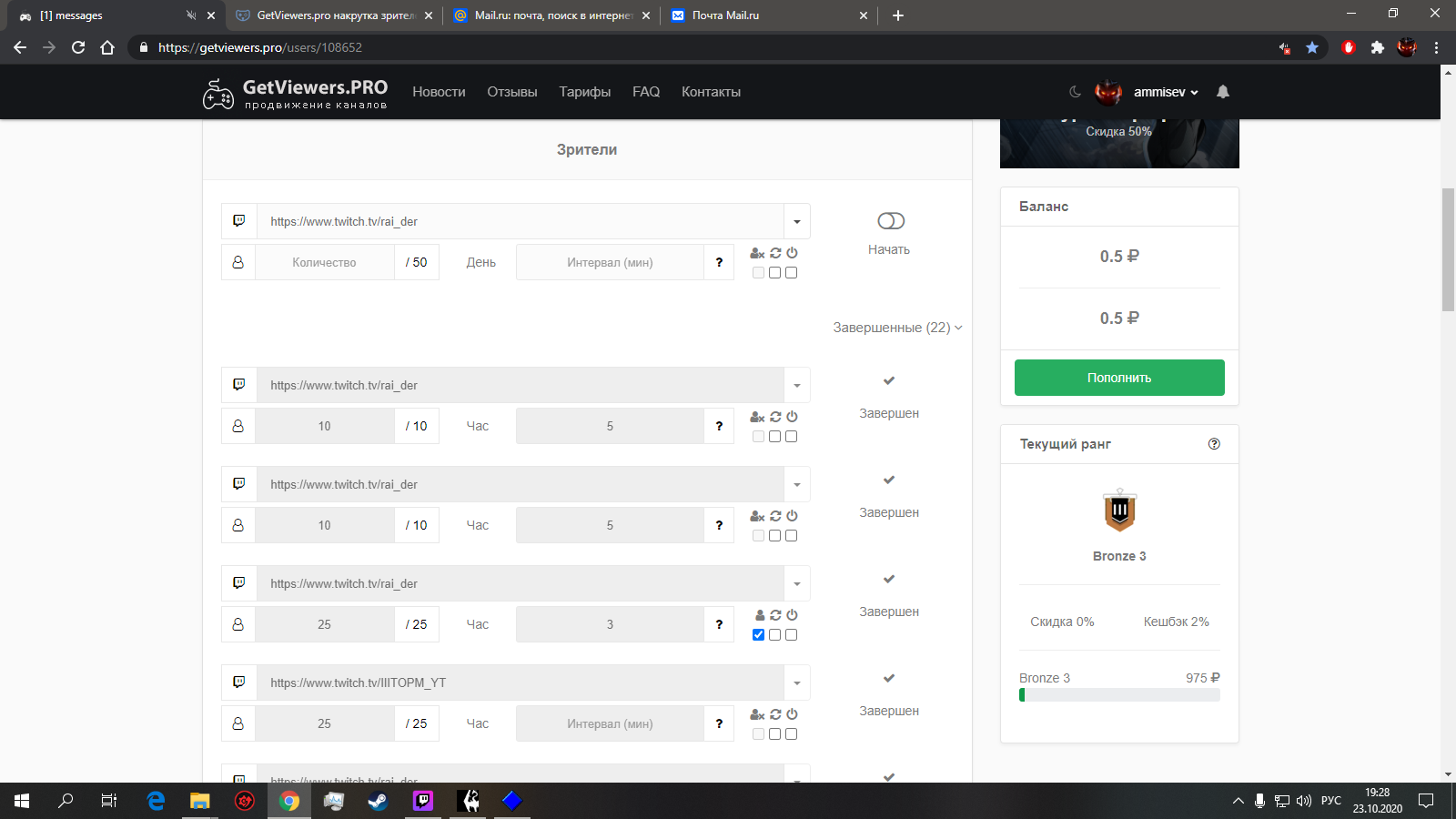Click the Скидка 50% banner
This screenshot has width=1456, height=819.
(x=1119, y=143)
